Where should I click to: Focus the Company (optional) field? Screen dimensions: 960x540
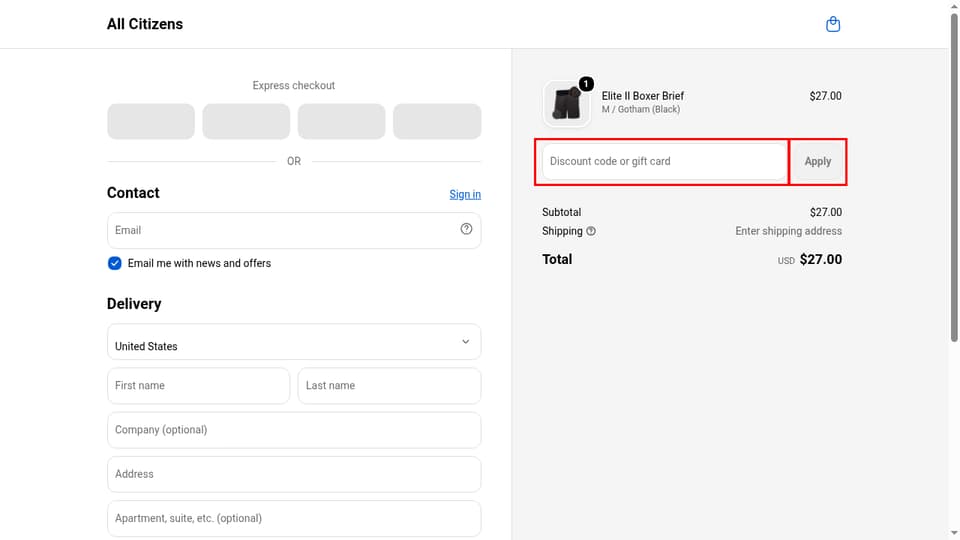click(x=294, y=430)
